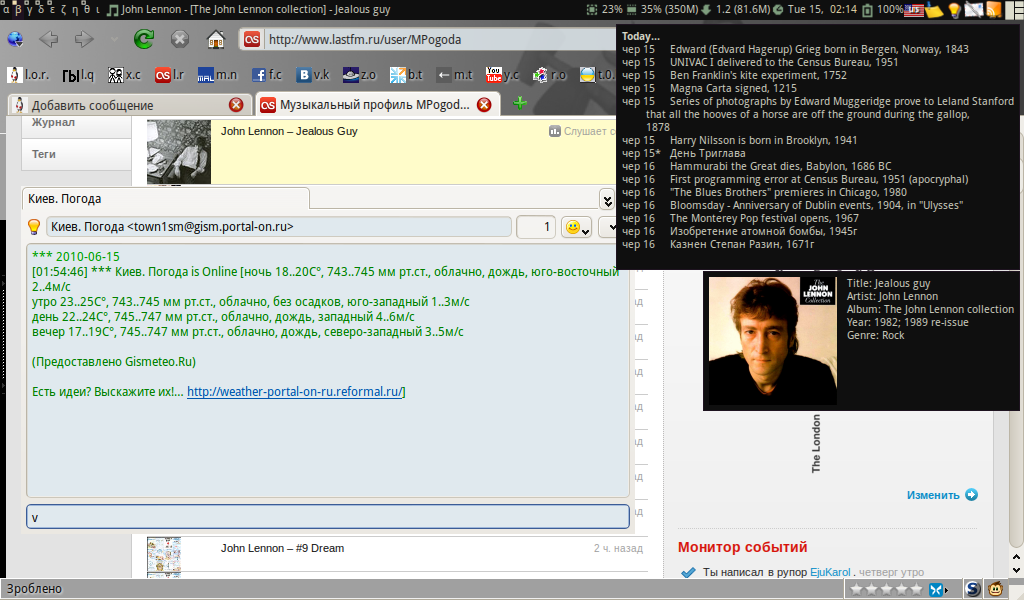Click the US keyboard layout flag
This screenshot has height=600, width=1024.
coord(913,9)
